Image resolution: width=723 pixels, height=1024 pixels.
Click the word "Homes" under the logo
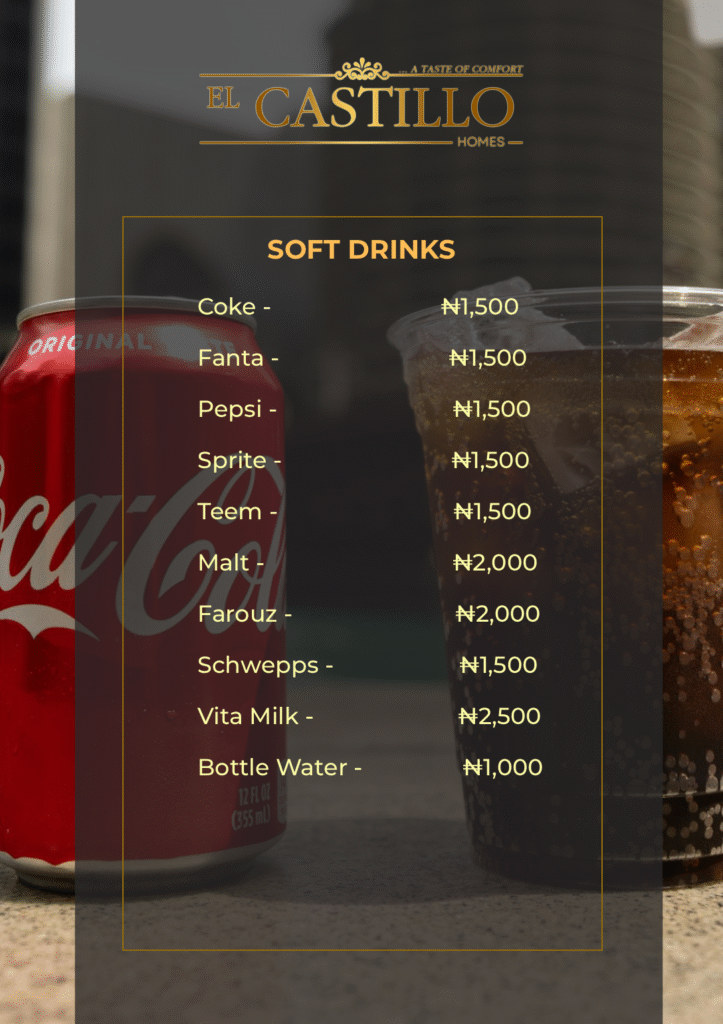[x=481, y=142]
